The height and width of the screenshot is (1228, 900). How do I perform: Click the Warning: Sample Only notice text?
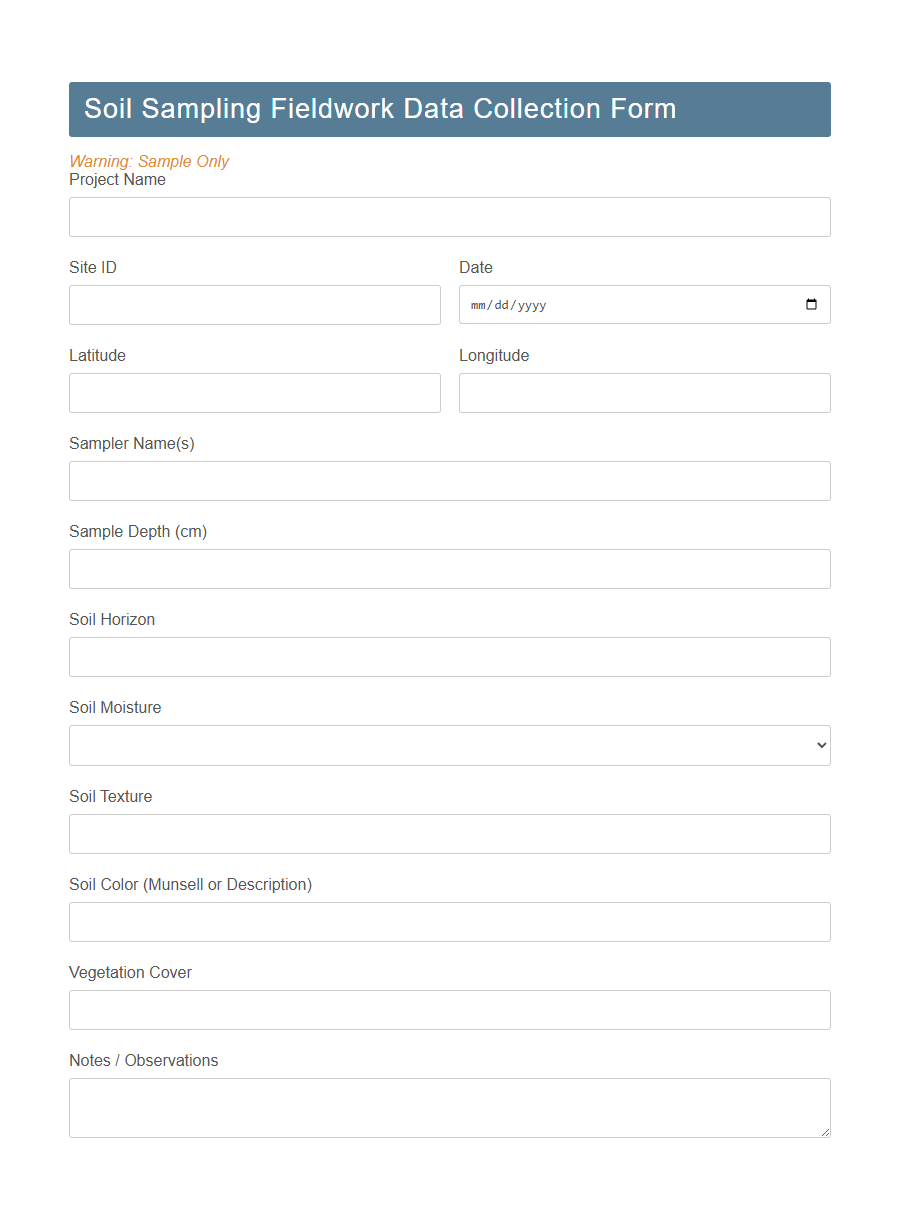point(149,161)
